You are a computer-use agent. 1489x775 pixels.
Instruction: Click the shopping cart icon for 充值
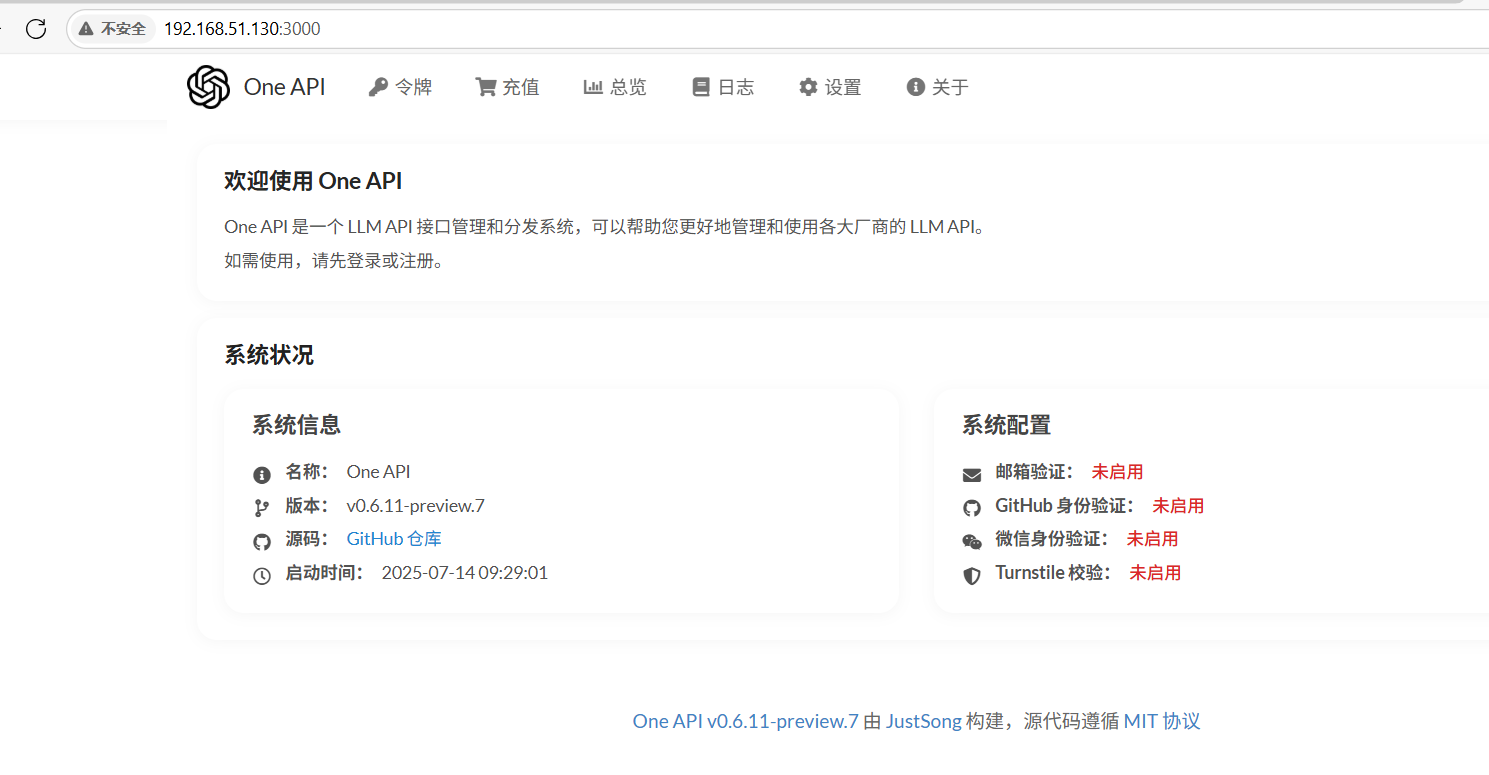point(486,87)
